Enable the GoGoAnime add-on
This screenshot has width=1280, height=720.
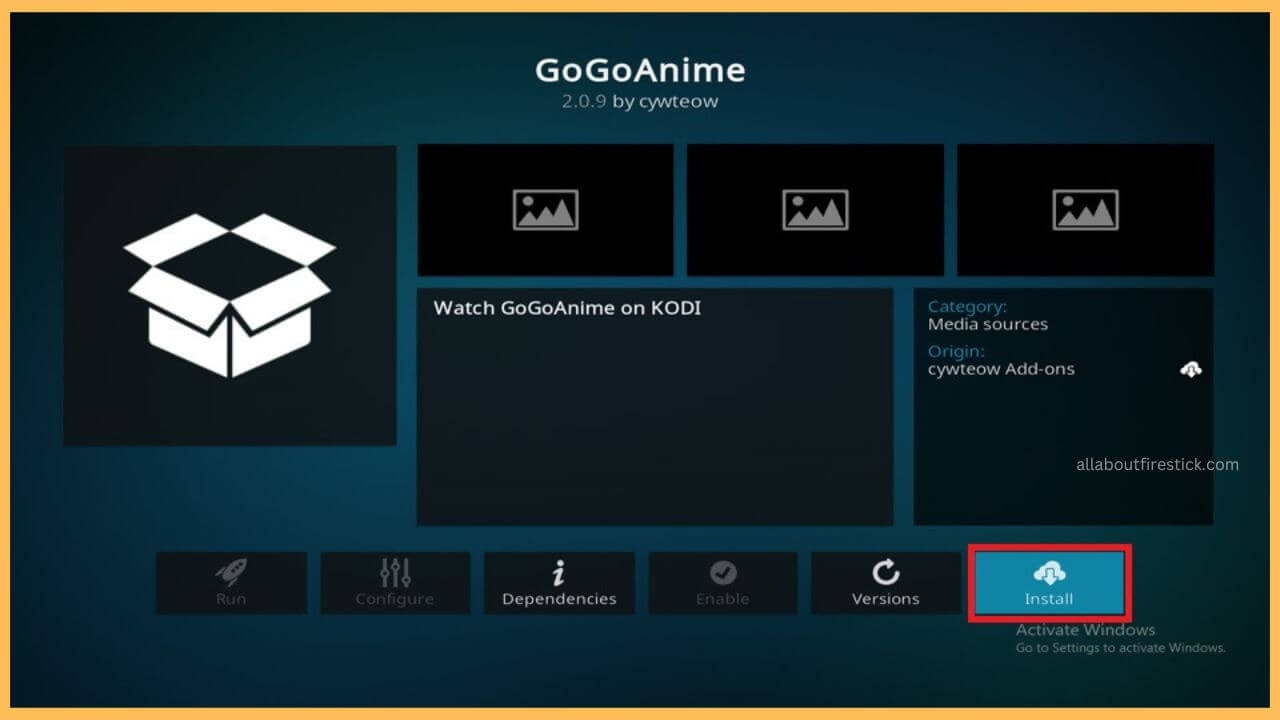(723, 583)
